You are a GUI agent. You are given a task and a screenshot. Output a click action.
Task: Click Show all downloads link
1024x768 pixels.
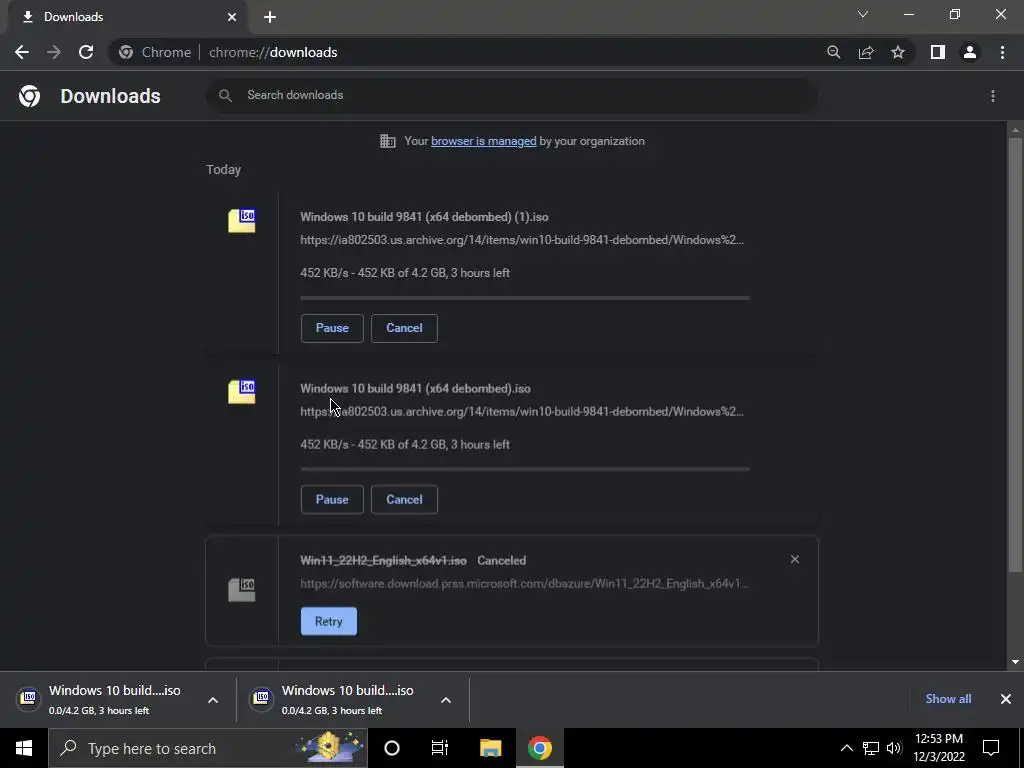coord(948,699)
